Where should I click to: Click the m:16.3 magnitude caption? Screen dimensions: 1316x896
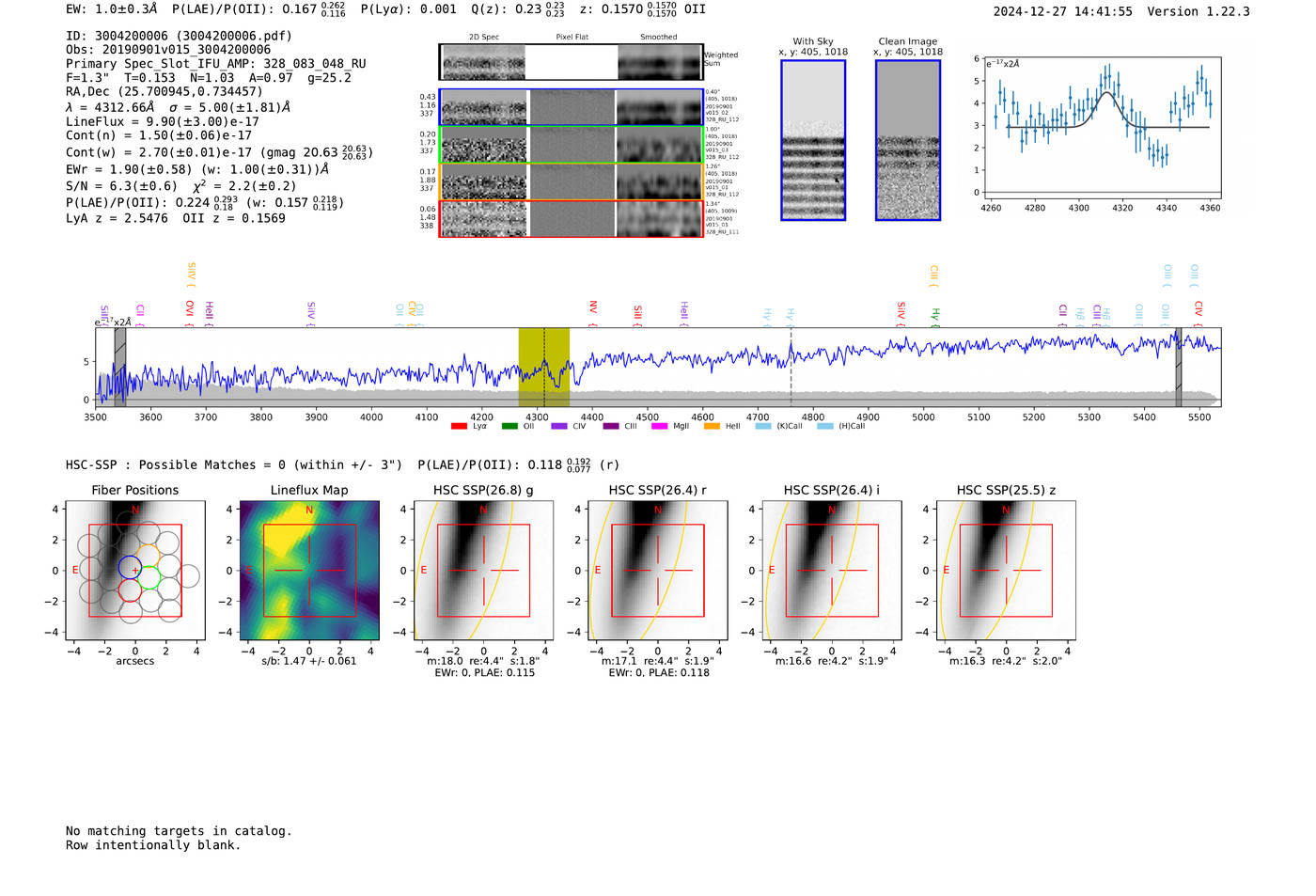(x=1006, y=661)
